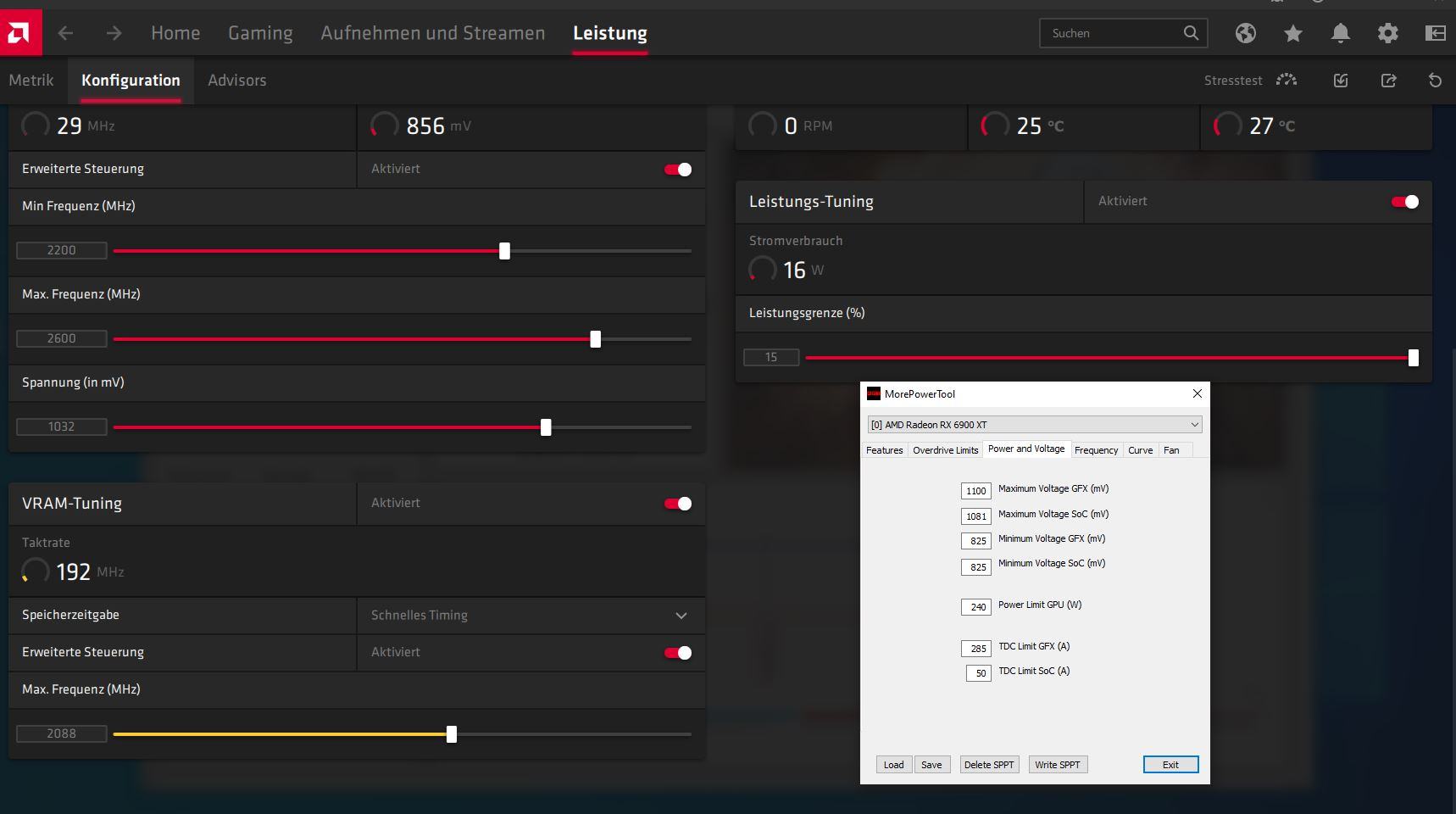Click the search magnifier icon
This screenshot has width=1456, height=814.
coord(1191,33)
